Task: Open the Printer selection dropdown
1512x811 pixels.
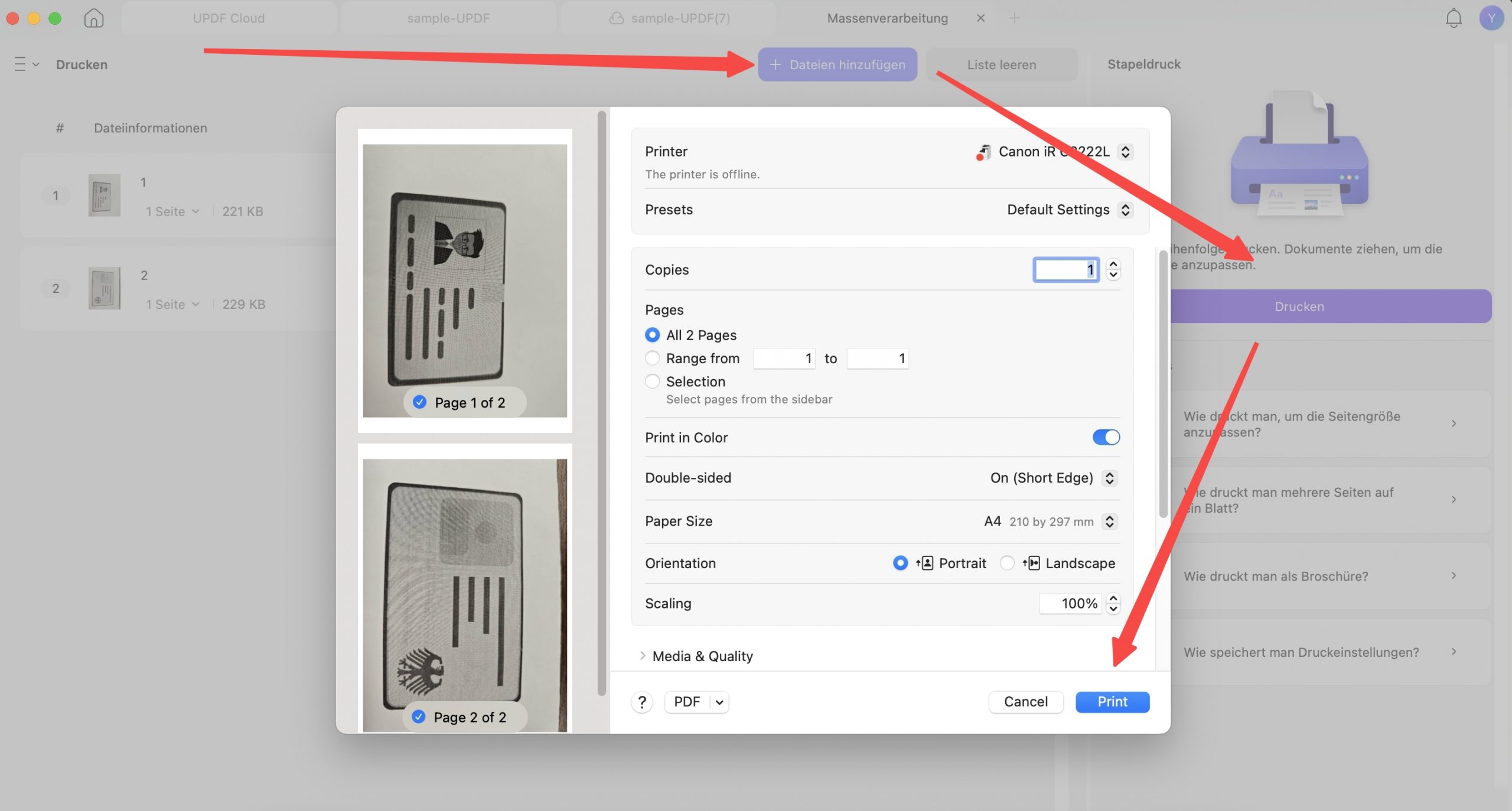Action: pos(1125,152)
